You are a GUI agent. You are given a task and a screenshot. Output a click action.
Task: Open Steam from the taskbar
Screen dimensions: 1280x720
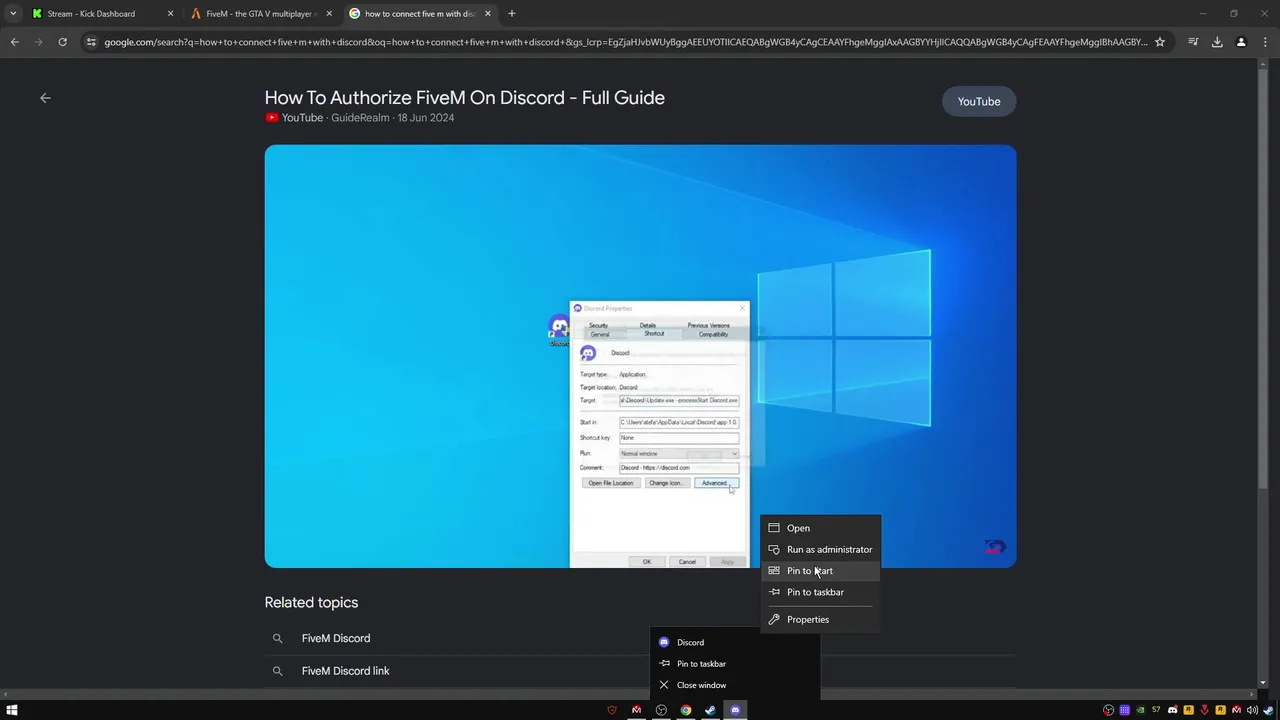pyautogui.click(x=710, y=710)
